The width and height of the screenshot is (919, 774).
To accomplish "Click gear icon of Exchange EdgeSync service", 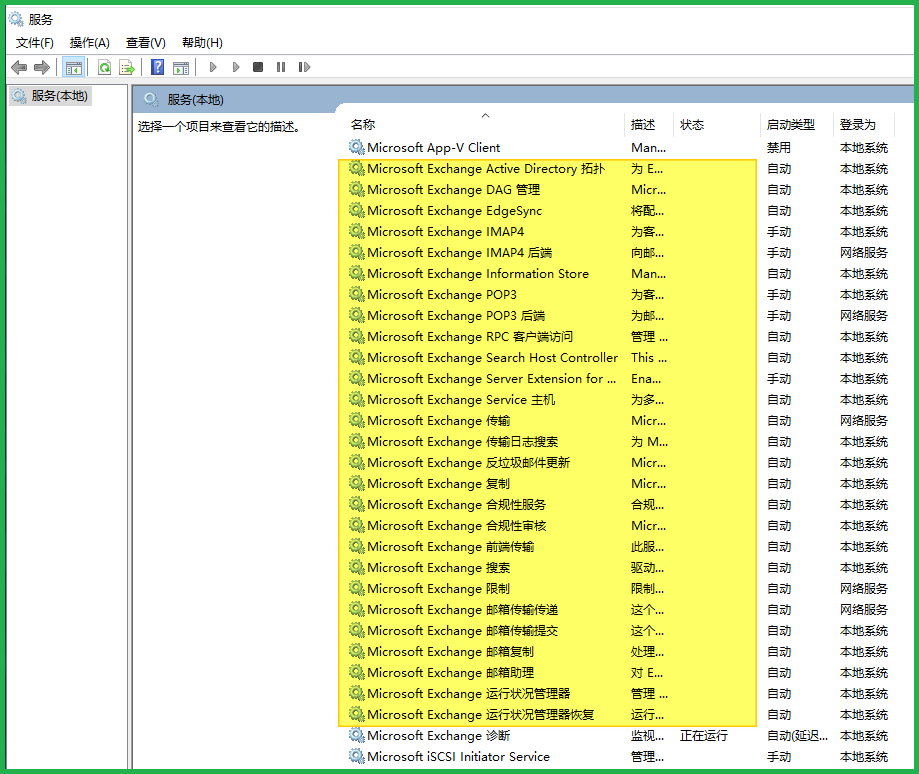I will click(356, 210).
